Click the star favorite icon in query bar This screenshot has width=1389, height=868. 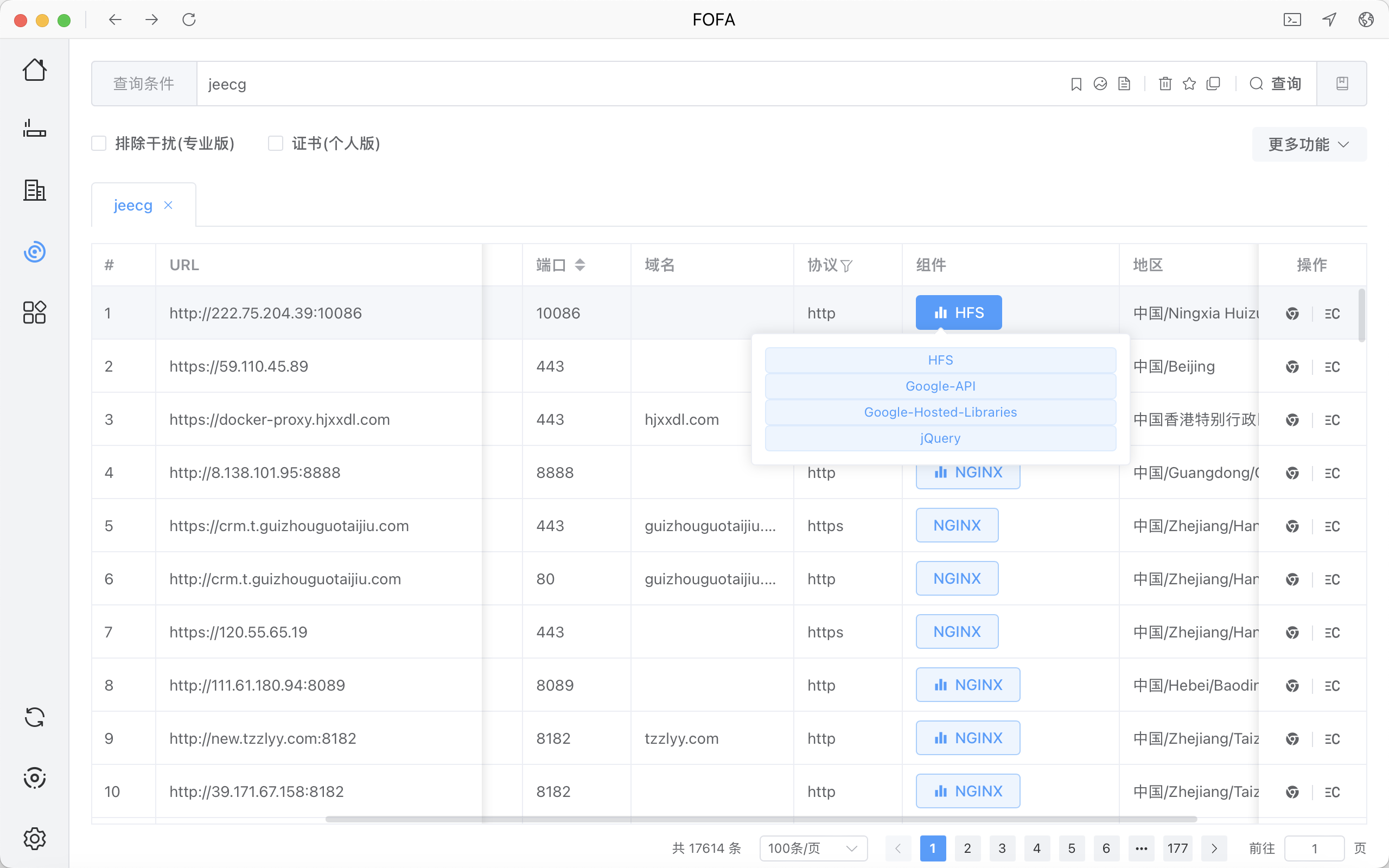coord(1189,84)
